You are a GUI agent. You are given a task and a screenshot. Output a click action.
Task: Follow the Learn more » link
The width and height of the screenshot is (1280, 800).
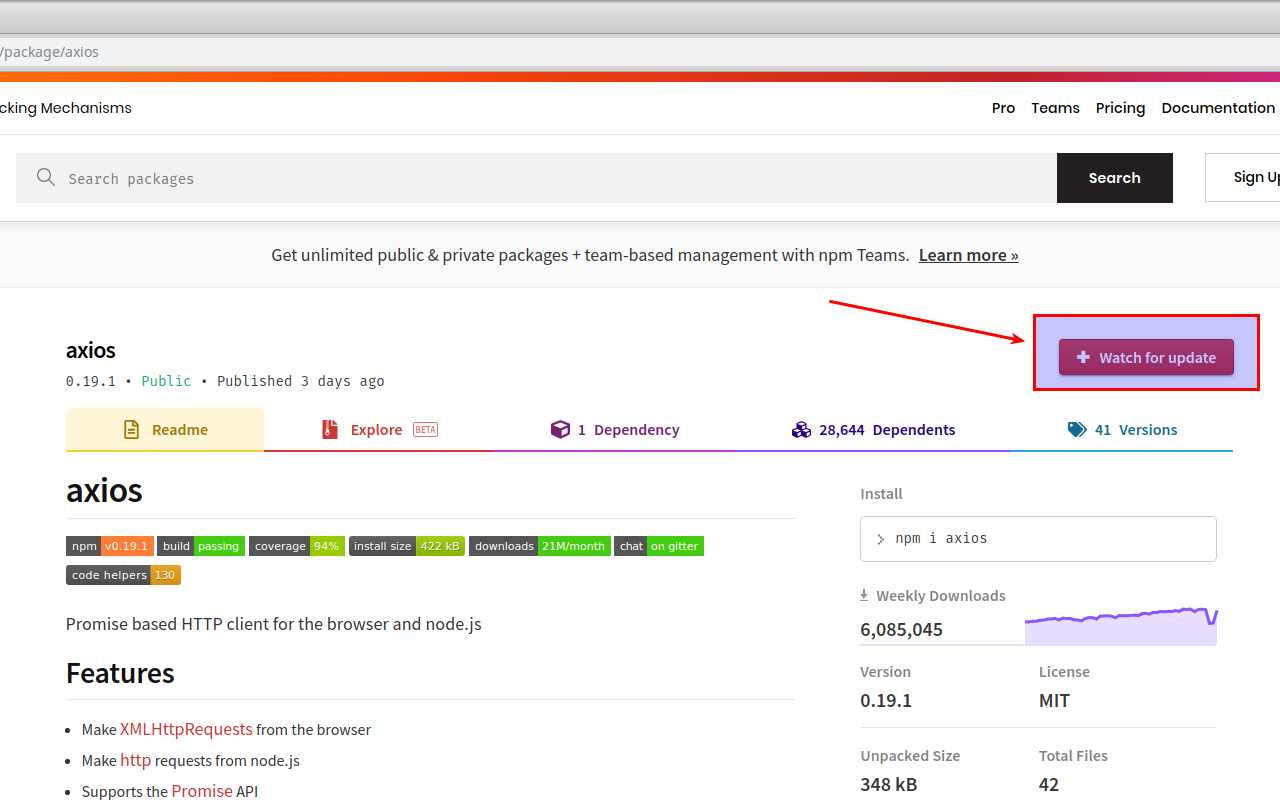[968, 255]
